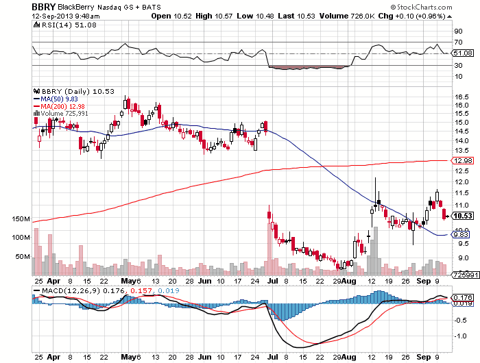Click the blue MA(50) legend line marker

pos(36,99)
